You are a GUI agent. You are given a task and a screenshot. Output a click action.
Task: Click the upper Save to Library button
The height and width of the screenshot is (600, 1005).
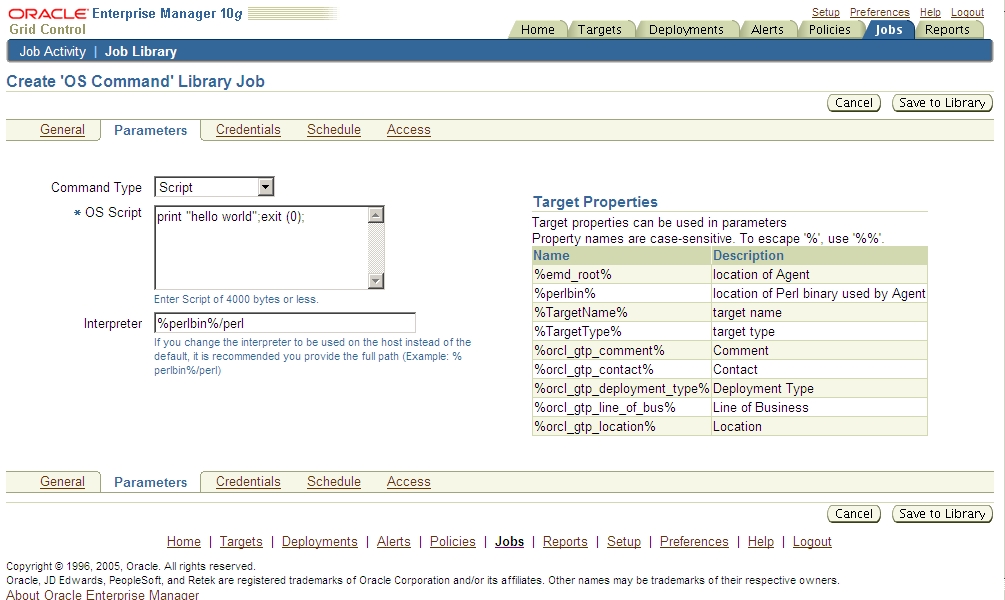pos(942,103)
